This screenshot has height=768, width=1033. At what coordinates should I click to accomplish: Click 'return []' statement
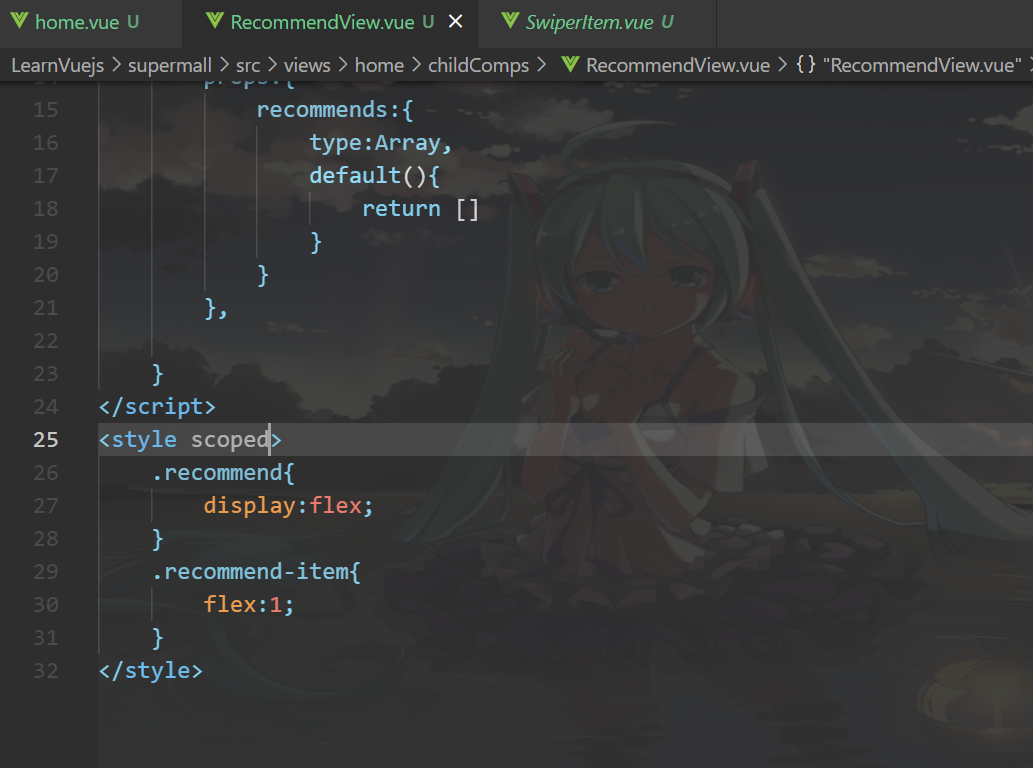(420, 209)
